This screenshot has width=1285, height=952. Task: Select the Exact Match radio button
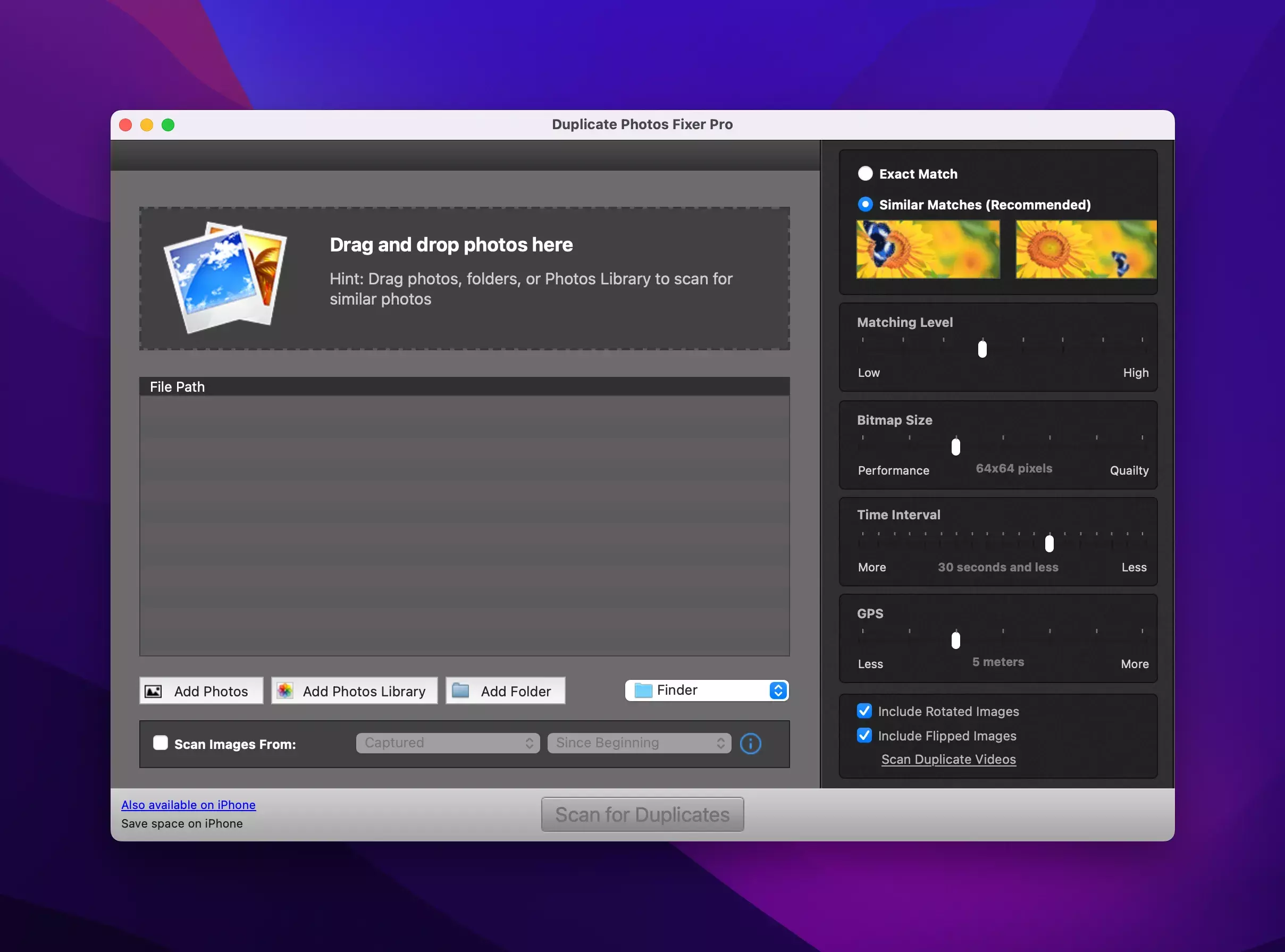(865, 173)
